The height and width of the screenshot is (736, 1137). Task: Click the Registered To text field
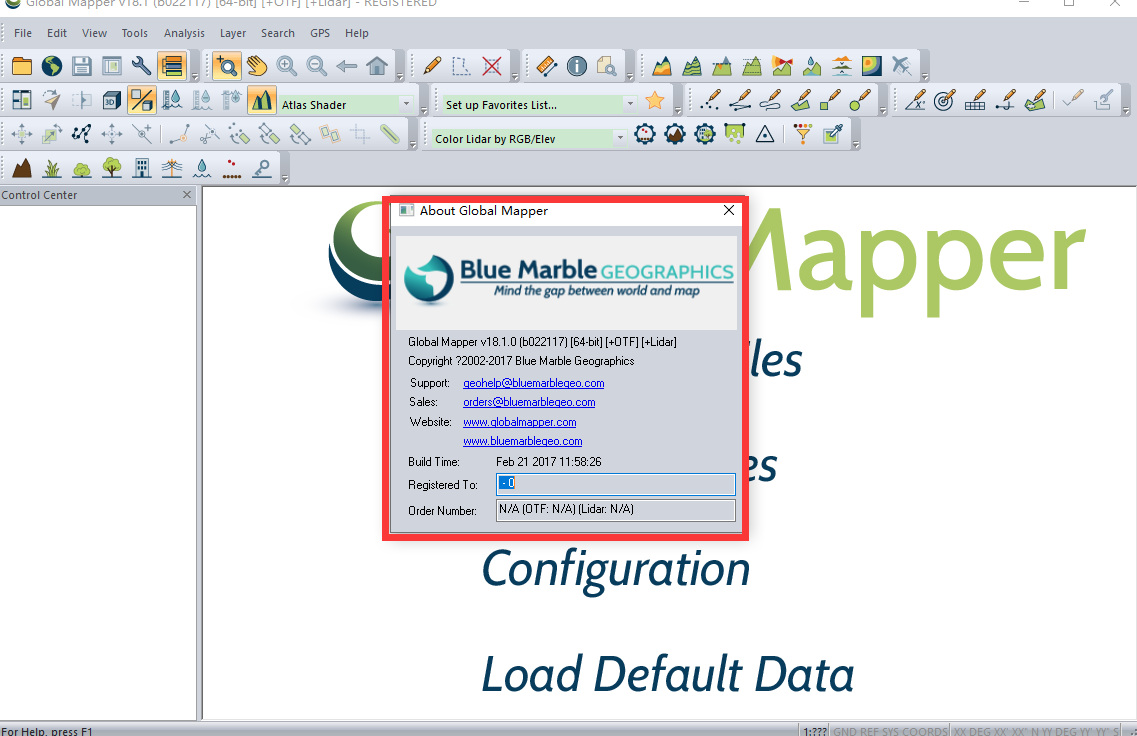tap(615, 484)
